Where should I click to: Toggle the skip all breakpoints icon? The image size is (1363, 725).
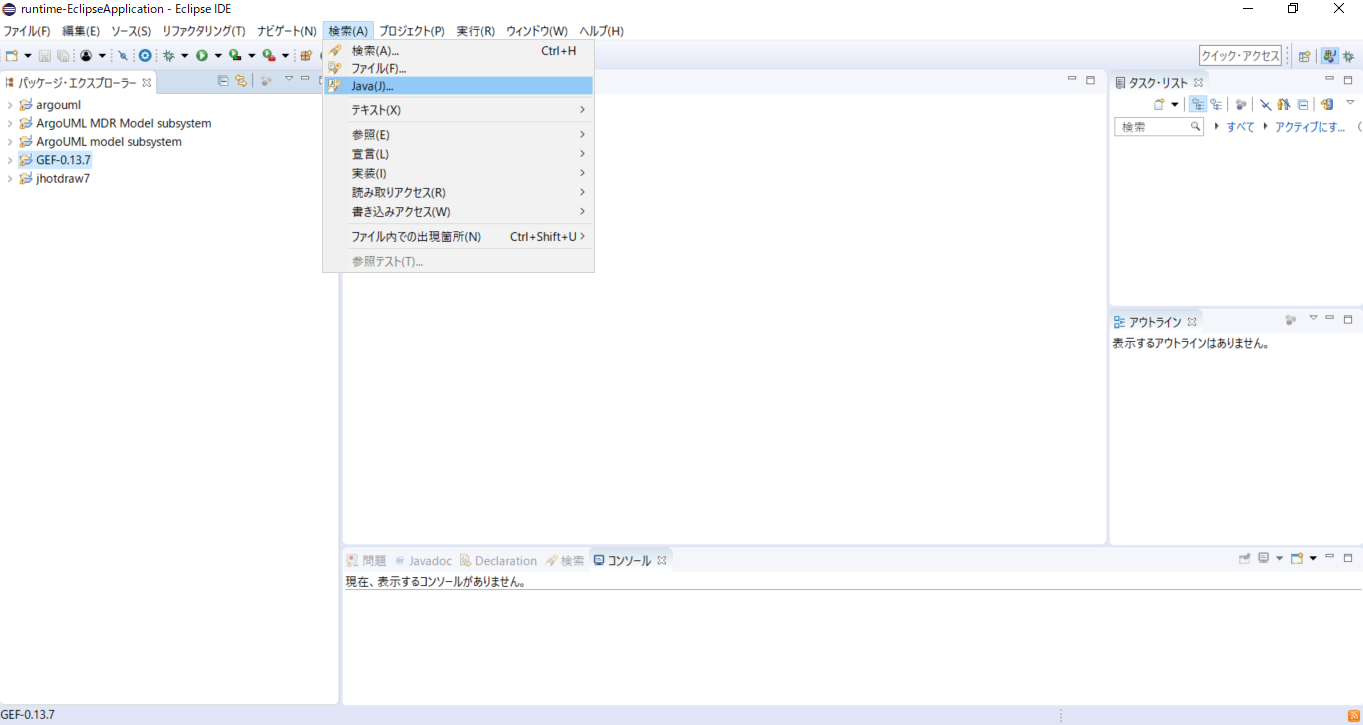pyautogui.click(x=123, y=56)
